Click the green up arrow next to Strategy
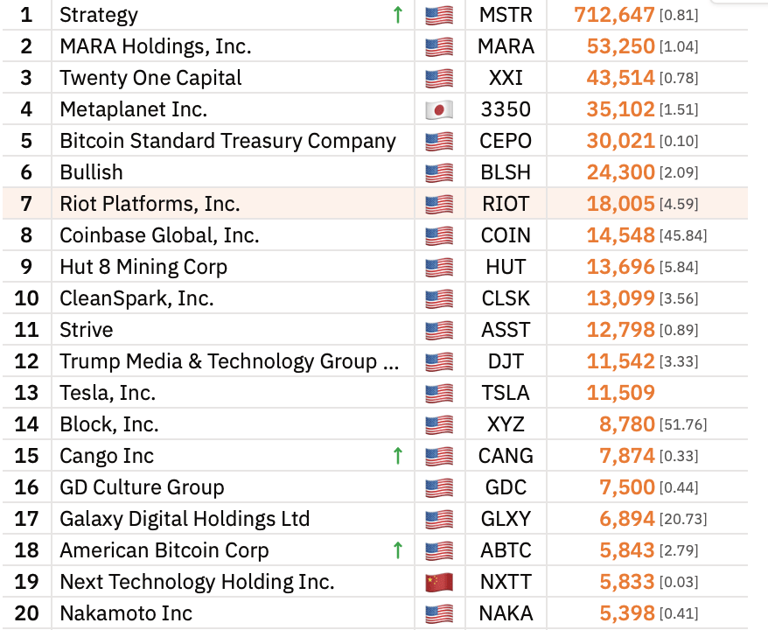Image resolution: width=768 pixels, height=630 pixels. click(x=398, y=15)
